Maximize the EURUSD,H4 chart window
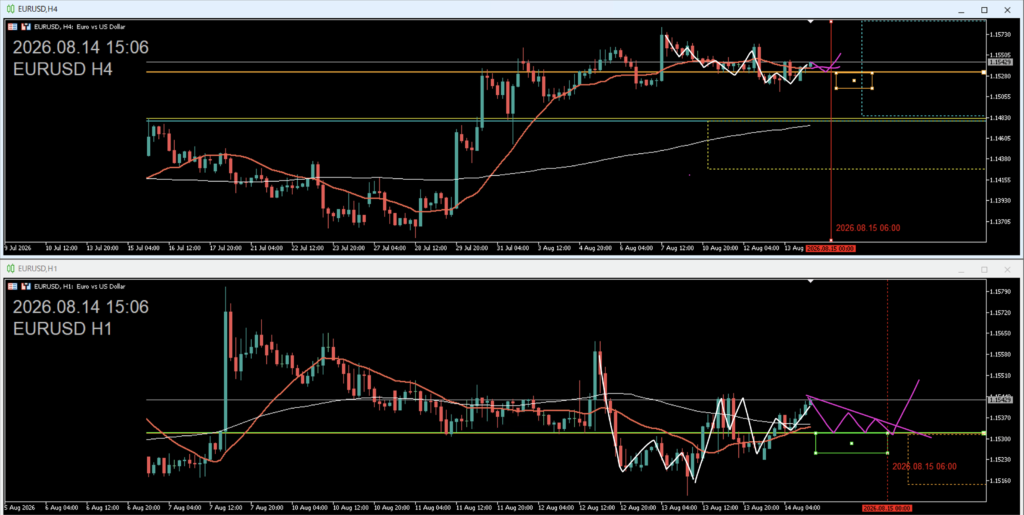Viewport: 1024px width, 515px height. [984, 10]
